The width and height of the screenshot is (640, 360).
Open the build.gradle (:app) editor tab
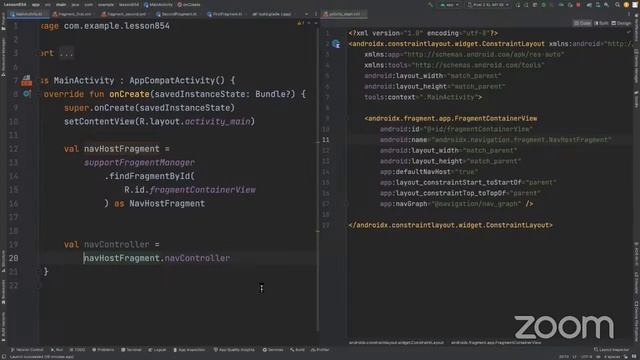(272, 14)
